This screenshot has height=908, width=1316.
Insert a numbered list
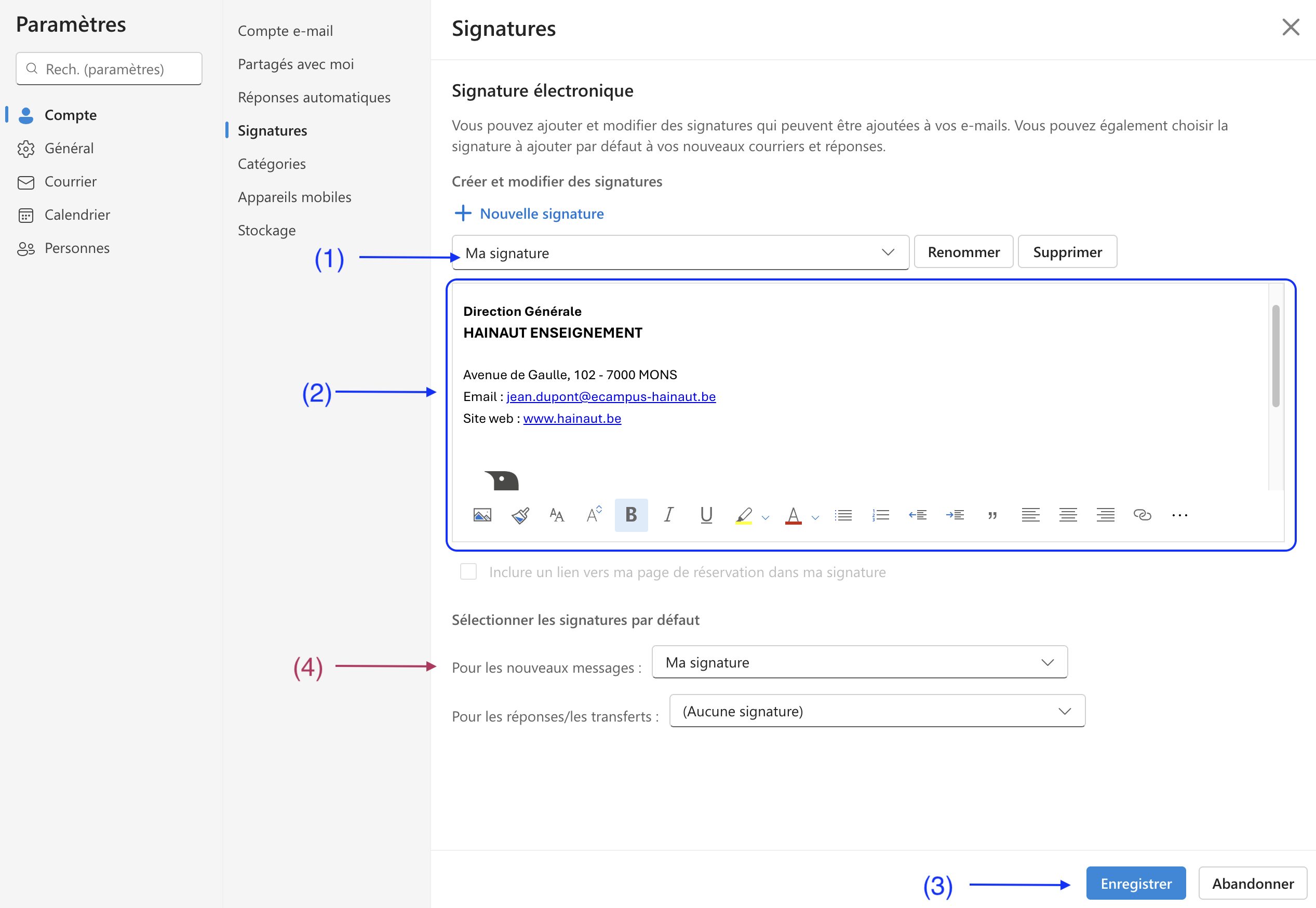coord(880,515)
